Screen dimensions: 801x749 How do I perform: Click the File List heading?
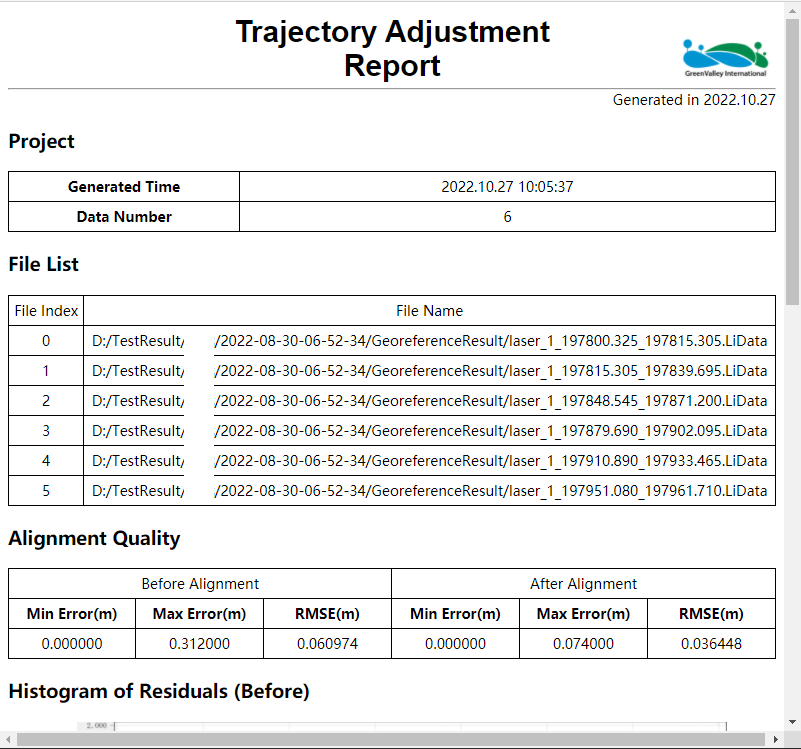point(43,264)
